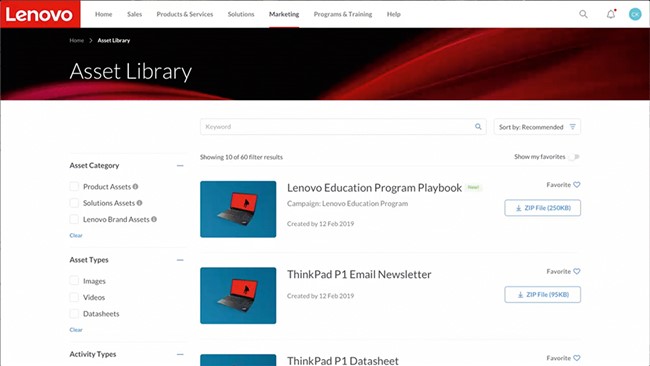
Task: Open the notifications bell
Action: pos(611,14)
